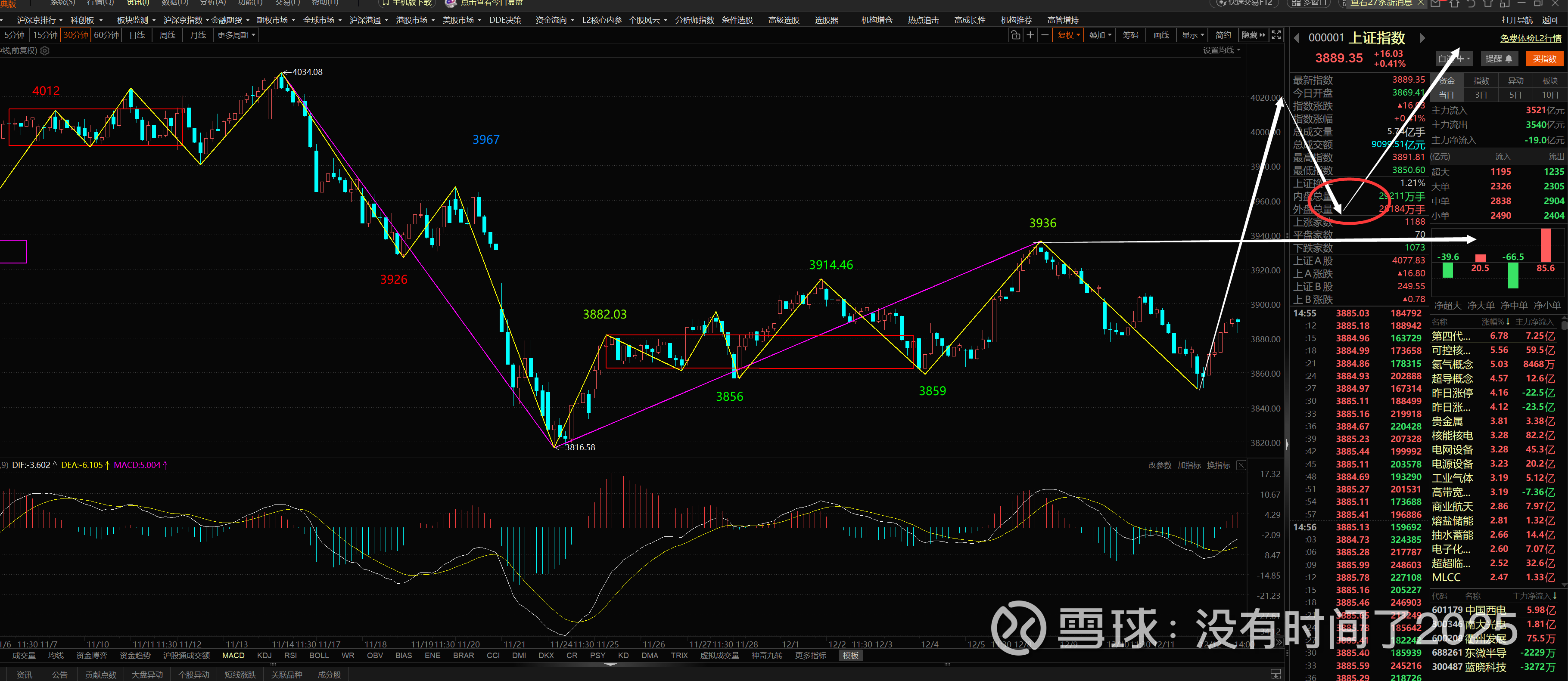1568x681 pixels.
Task: Switch capital flow to 5日 view
Action: [1515, 96]
